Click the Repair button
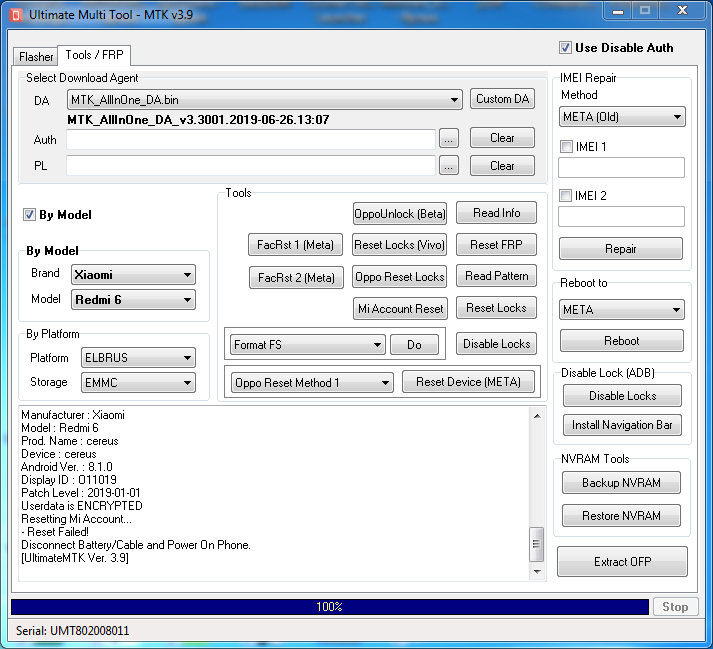This screenshot has width=713, height=649. click(x=621, y=249)
